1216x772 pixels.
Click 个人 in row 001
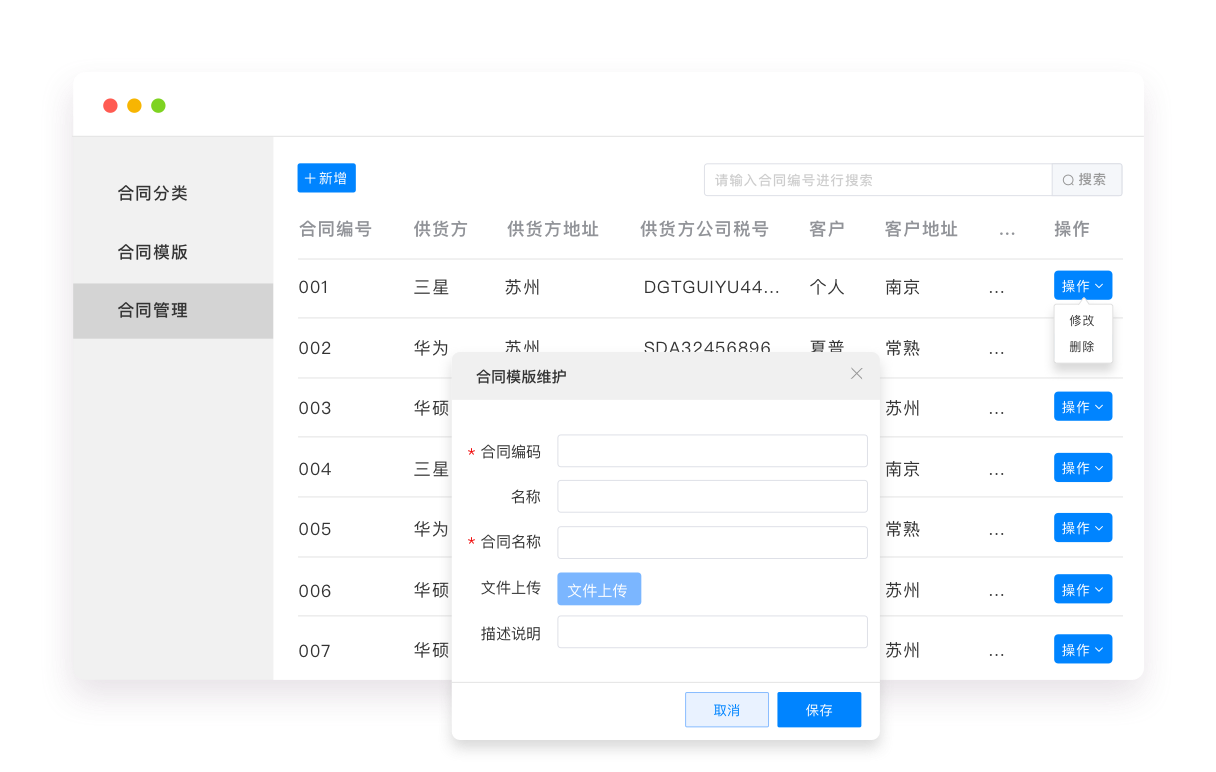[827, 288]
